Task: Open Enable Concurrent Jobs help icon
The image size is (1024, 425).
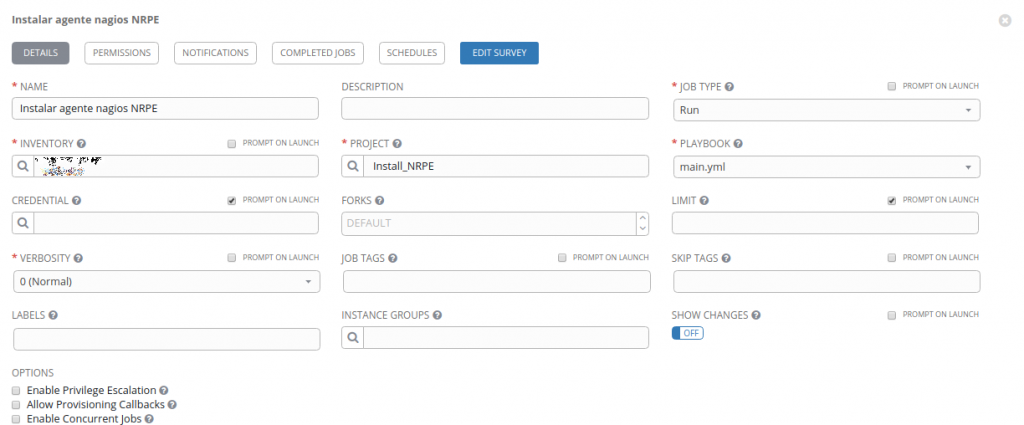Action: coord(149,419)
